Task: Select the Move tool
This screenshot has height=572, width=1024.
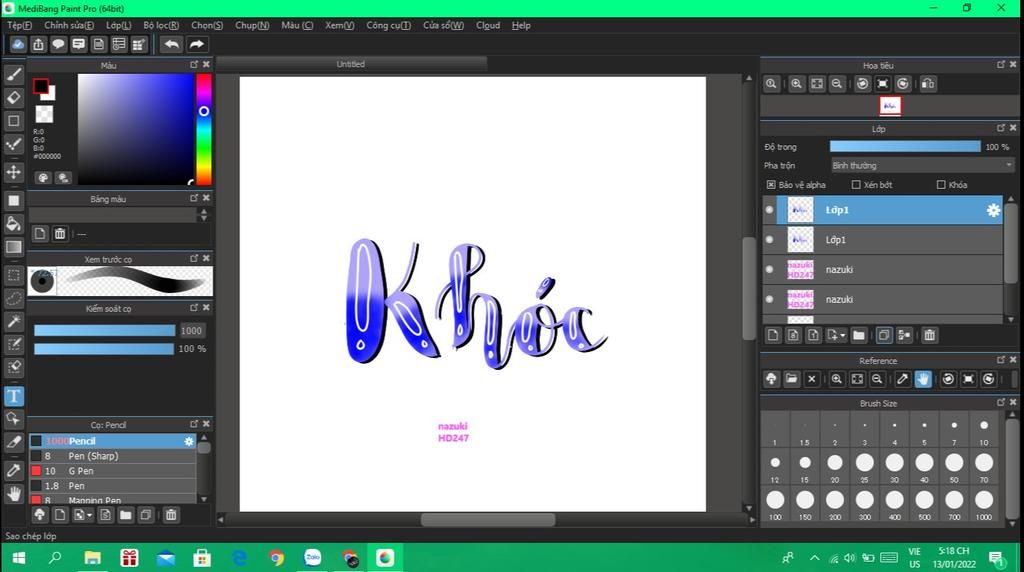Action: 14,172
